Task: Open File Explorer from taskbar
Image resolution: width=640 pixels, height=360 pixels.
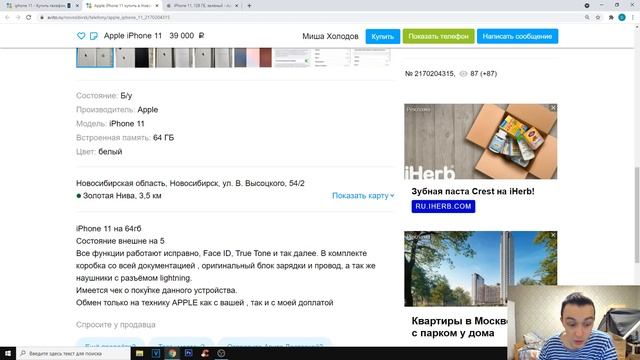Action: click(x=140, y=353)
